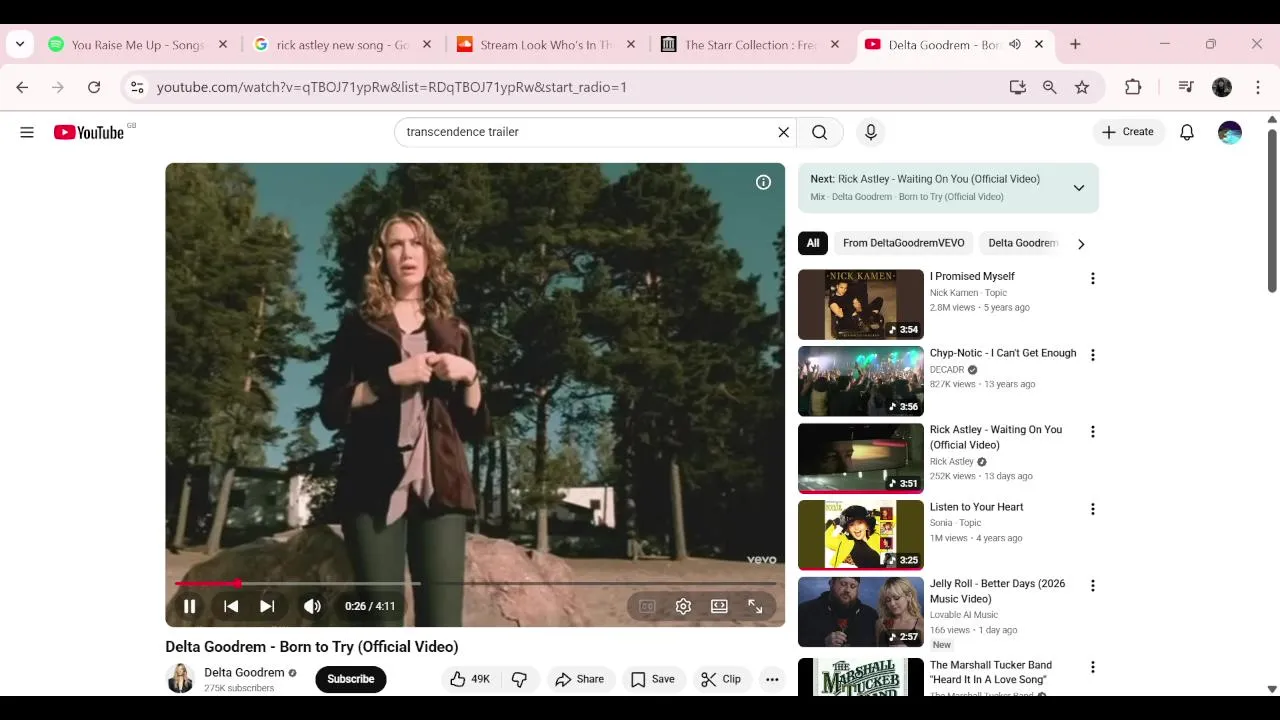Bookmark this page with star

pyautogui.click(x=1082, y=87)
